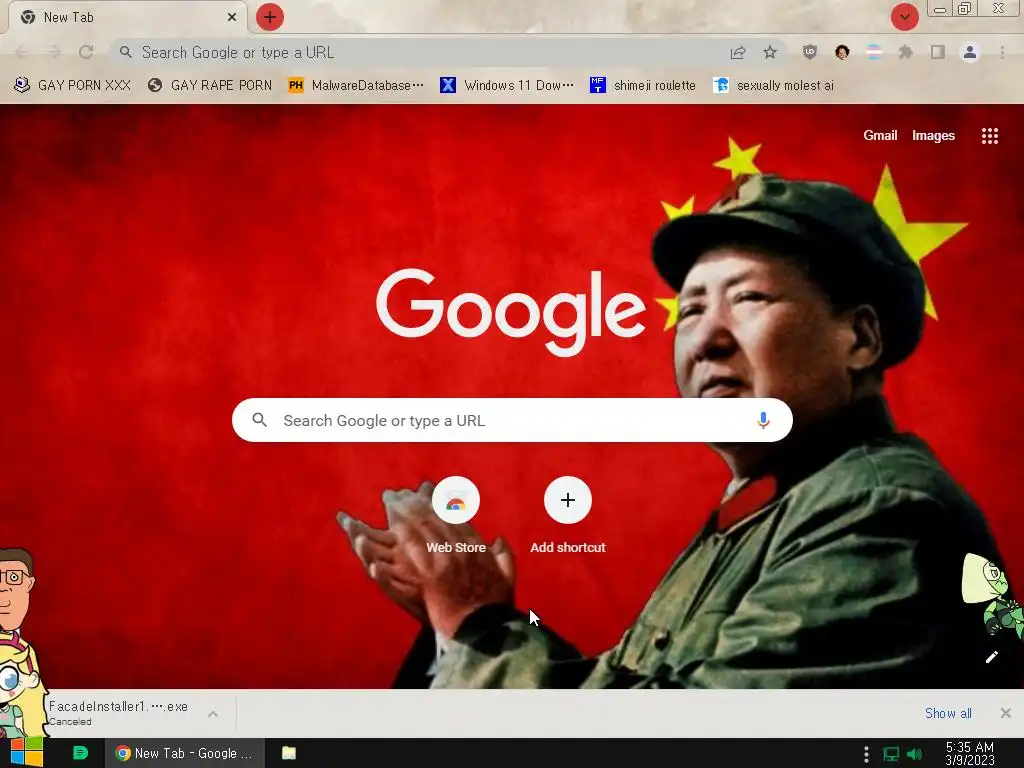The image size is (1024, 768).
Task: Open Gmail link
Action: coord(880,135)
